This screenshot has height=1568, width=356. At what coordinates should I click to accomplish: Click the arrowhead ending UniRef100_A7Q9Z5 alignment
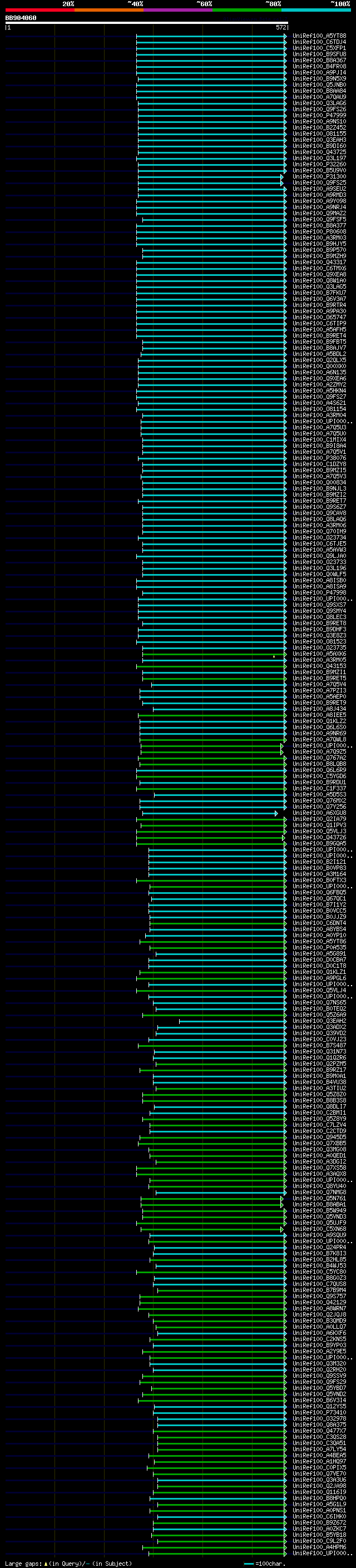coord(282,752)
